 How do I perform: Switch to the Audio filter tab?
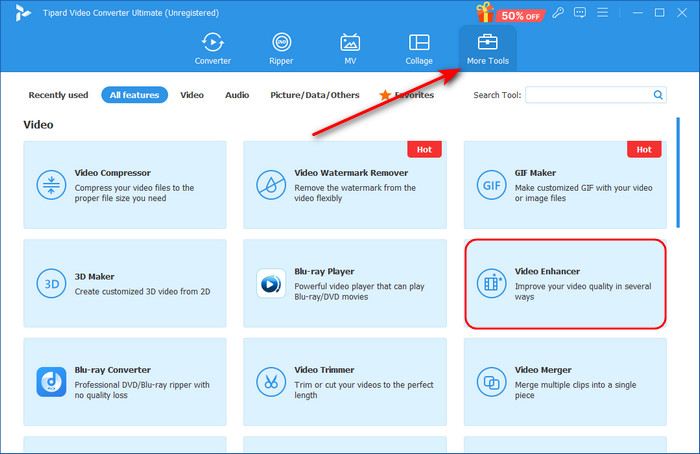(237, 95)
